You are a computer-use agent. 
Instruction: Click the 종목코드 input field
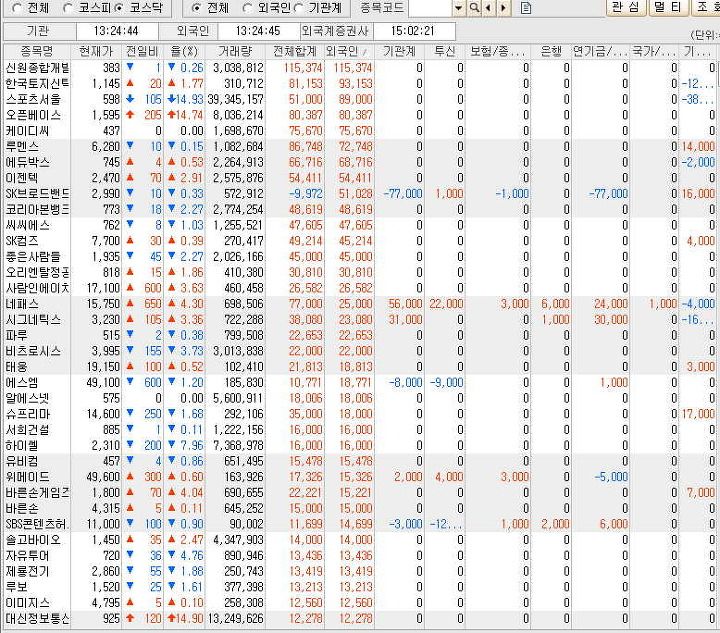(430, 8)
